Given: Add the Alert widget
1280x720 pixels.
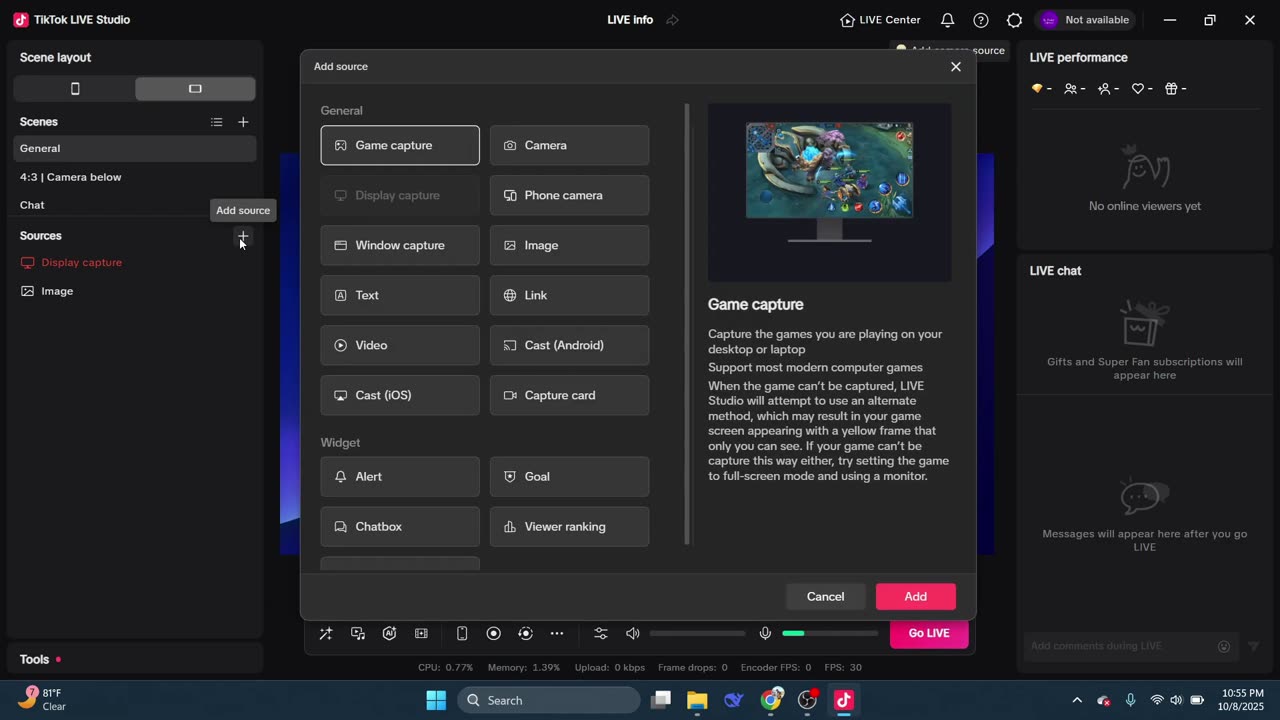Looking at the screenshot, I should click(400, 476).
